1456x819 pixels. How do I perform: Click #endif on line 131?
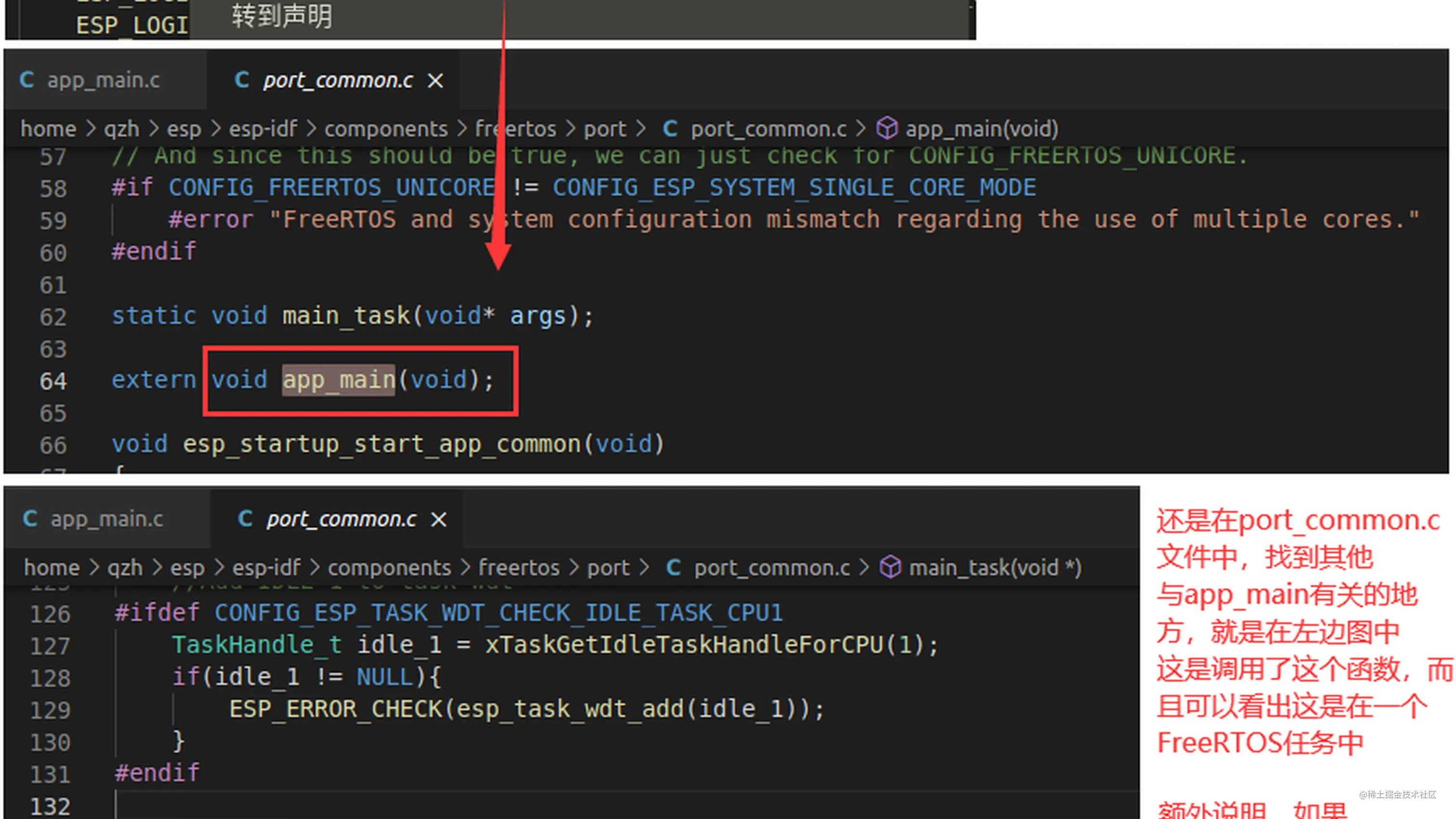[x=157, y=773]
